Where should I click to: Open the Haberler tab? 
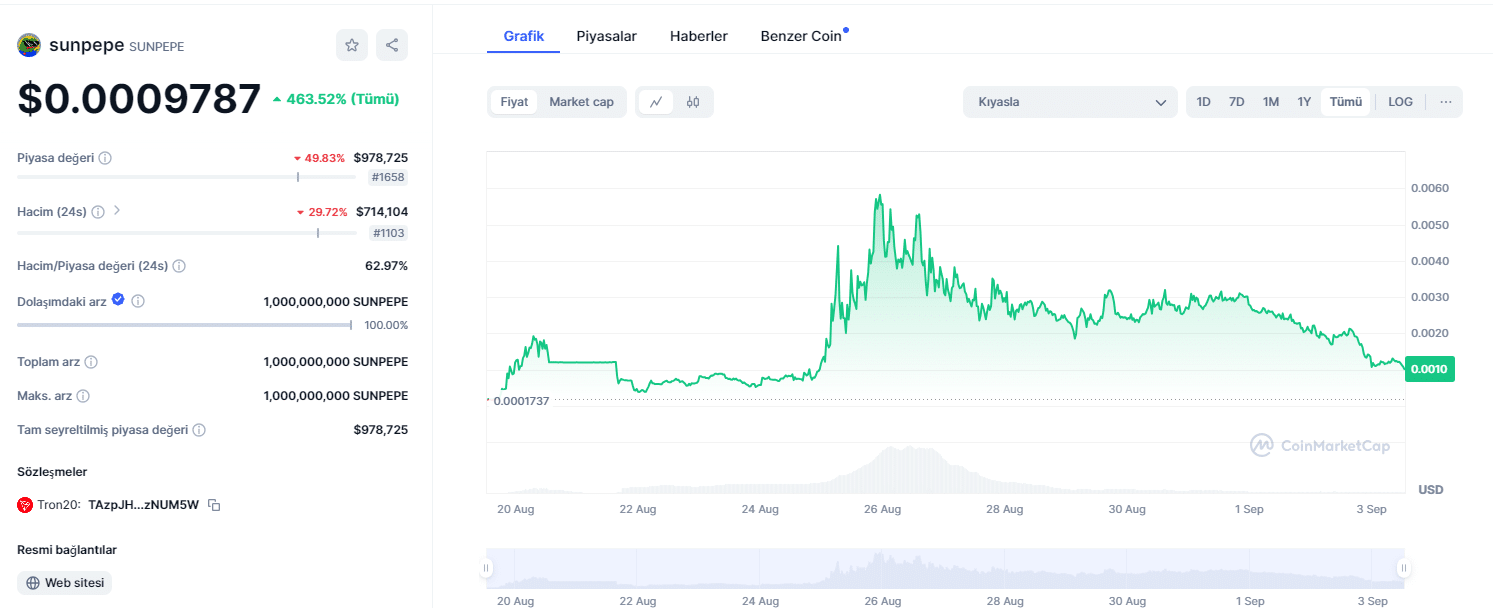(x=698, y=36)
